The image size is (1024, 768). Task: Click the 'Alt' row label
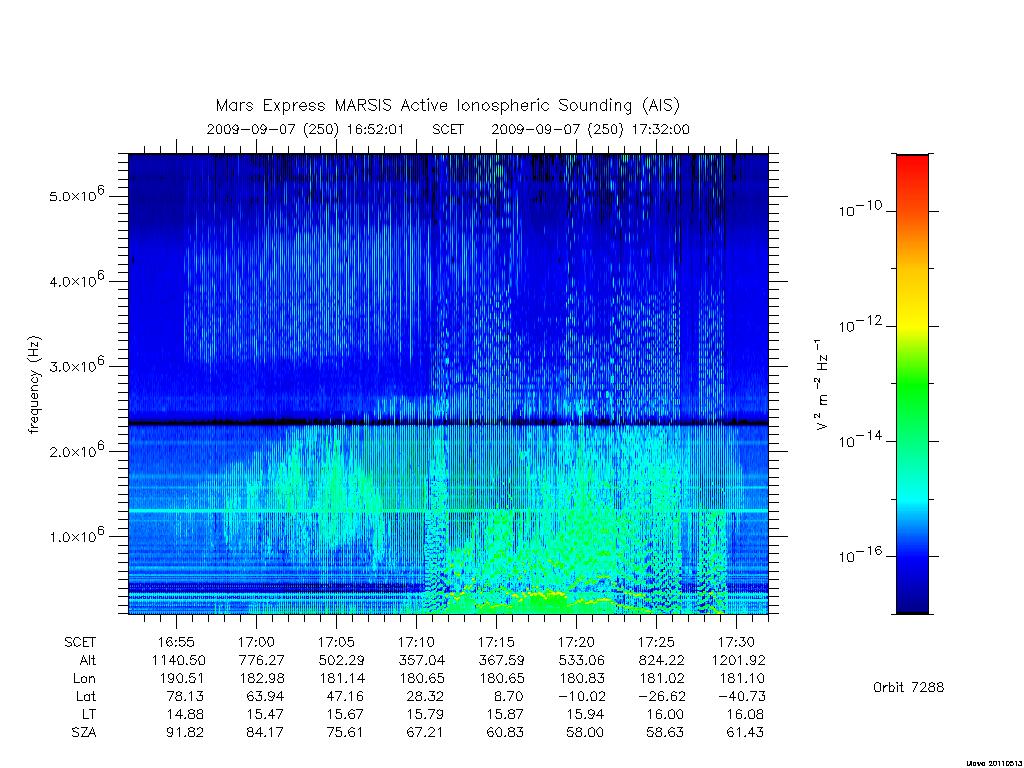tap(87, 660)
